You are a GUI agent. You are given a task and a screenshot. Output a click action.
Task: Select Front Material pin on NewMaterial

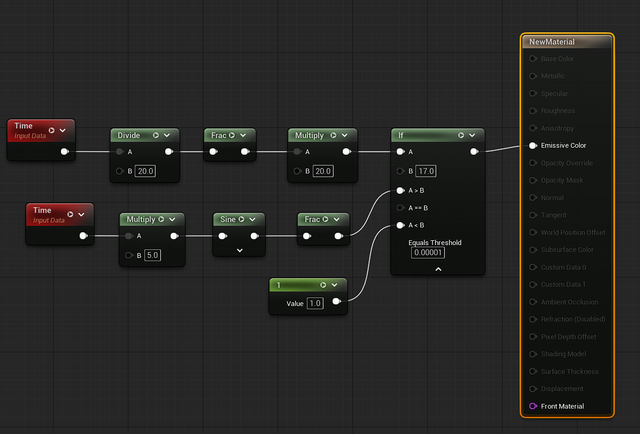(533, 406)
